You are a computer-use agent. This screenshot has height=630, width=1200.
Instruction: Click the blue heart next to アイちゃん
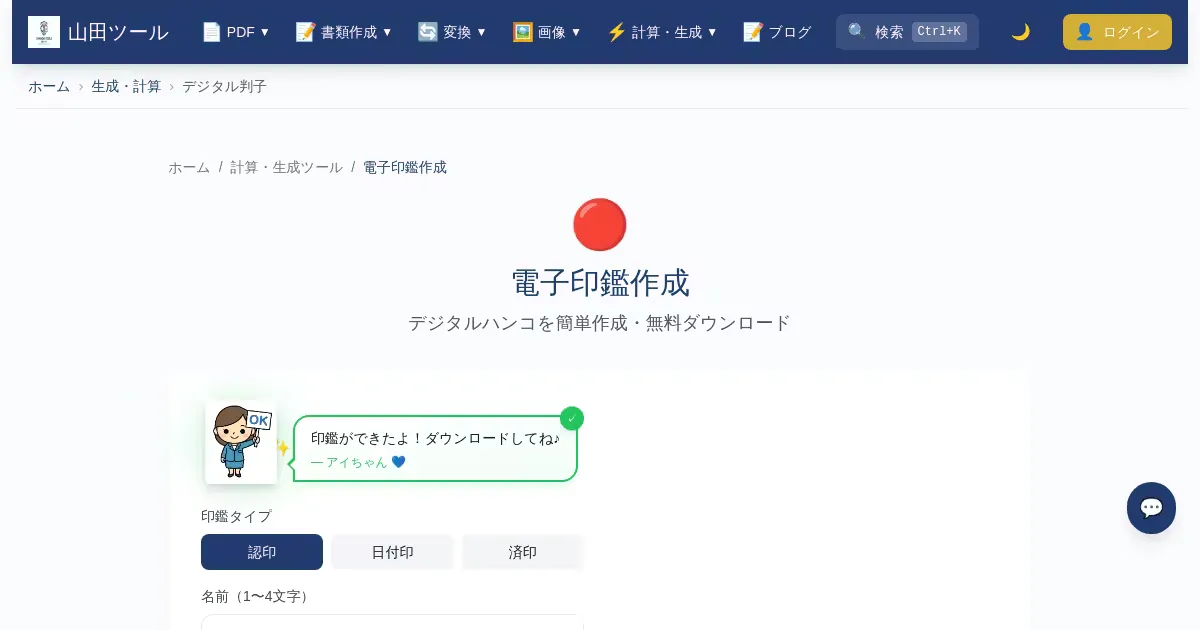pyautogui.click(x=399, y=462)
